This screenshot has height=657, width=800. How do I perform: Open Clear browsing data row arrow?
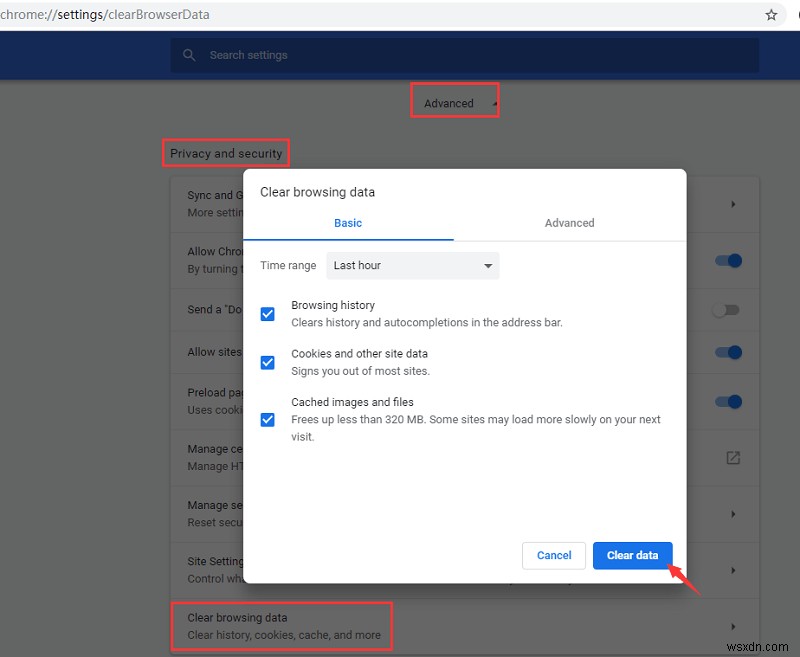733,626
